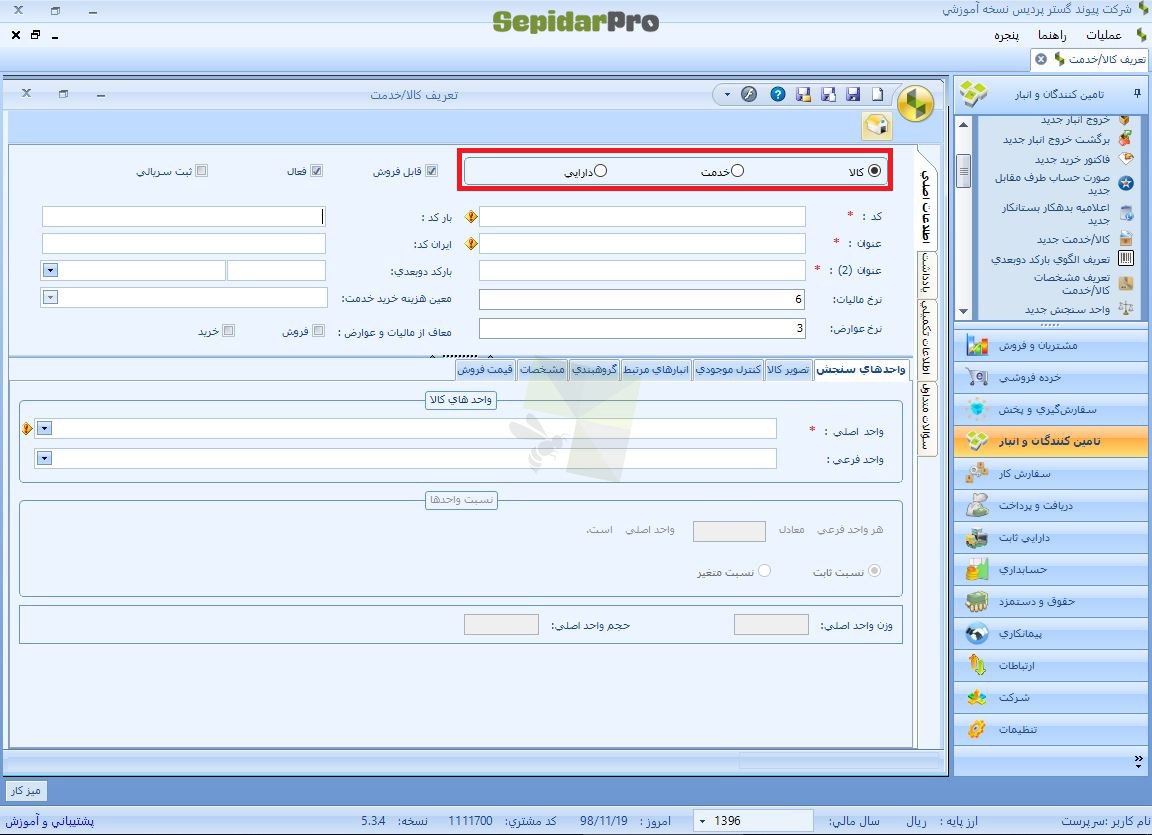Viewport: 1152px width, 835px height.
Task: Switch to the کنترل موجودی tab
Action: pyautogui.click(x=728, y=369)
